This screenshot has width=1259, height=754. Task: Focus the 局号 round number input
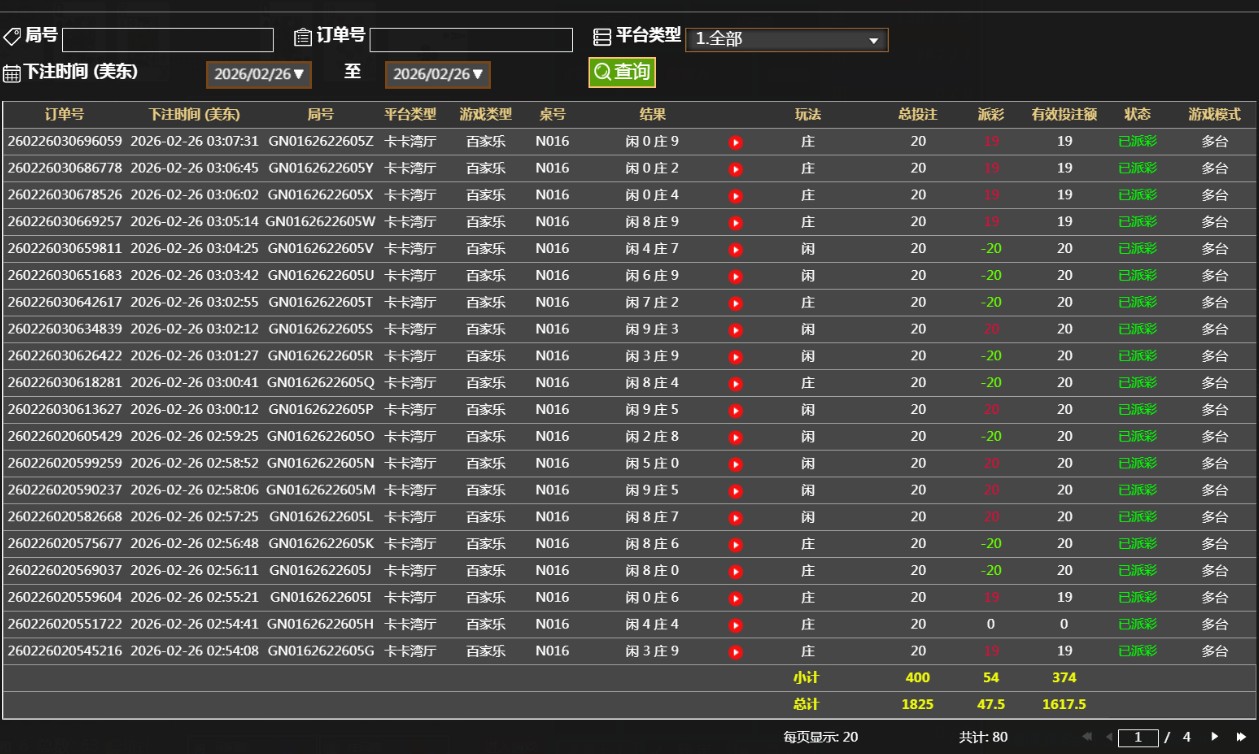168,40
